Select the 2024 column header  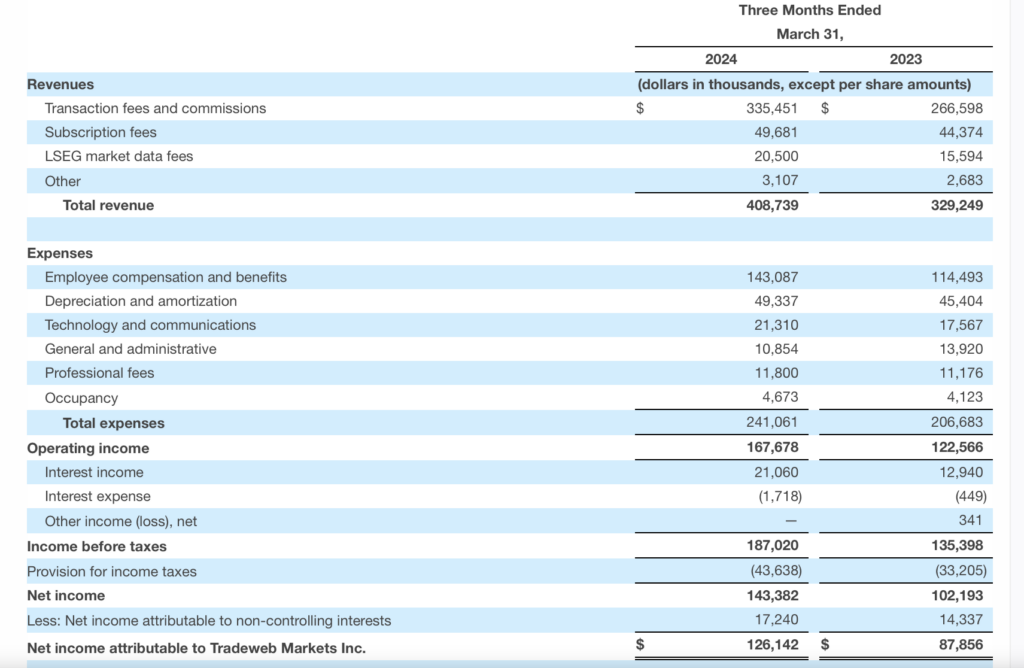click(721, 59)
